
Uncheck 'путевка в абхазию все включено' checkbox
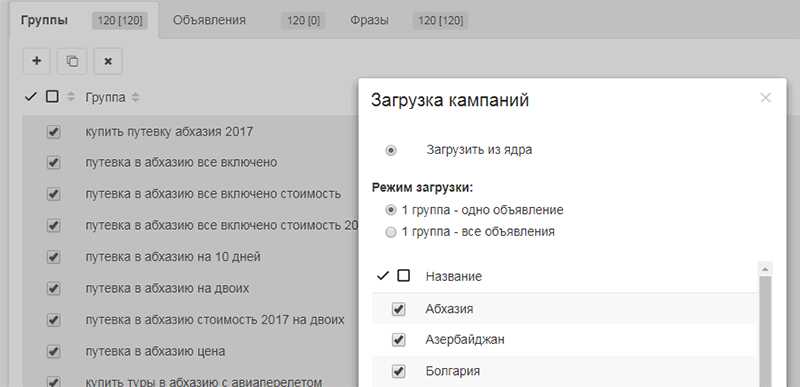click(x=53, y=163)
